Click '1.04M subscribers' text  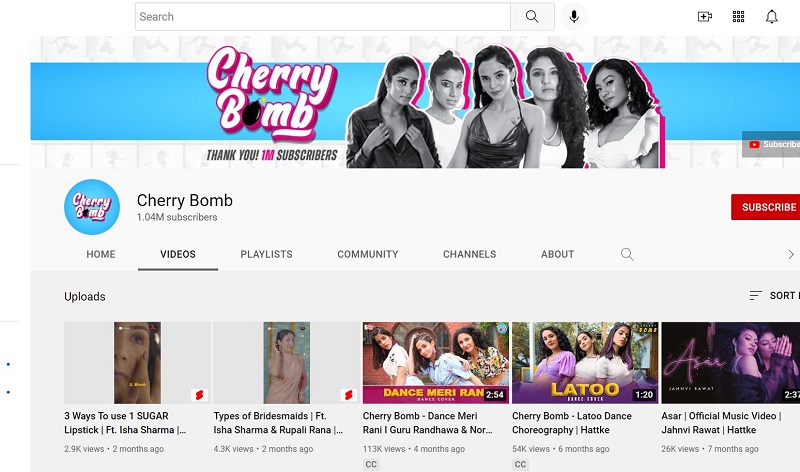177,217
